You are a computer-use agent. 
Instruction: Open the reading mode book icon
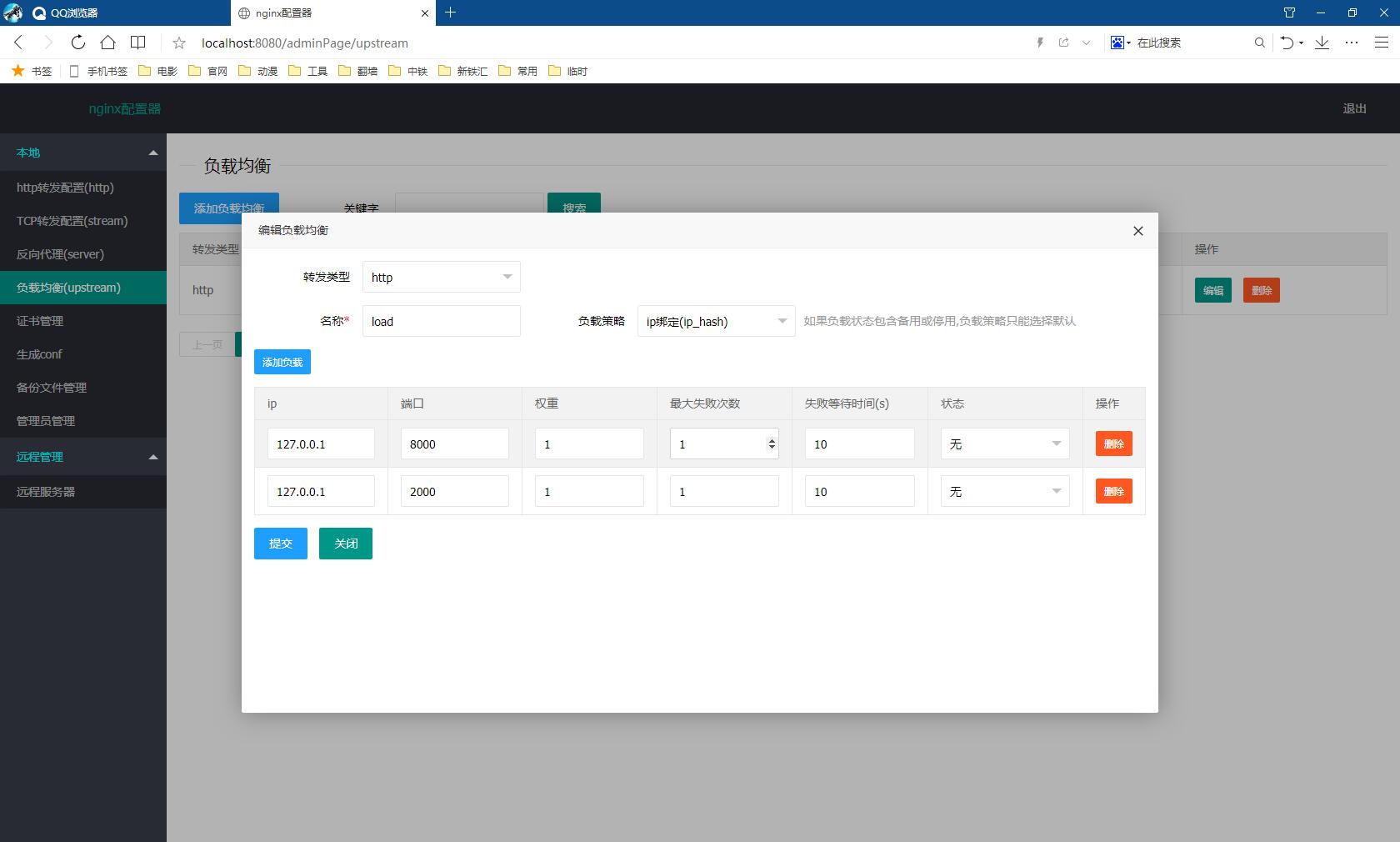pyautogui.click(x=138, y=43)
